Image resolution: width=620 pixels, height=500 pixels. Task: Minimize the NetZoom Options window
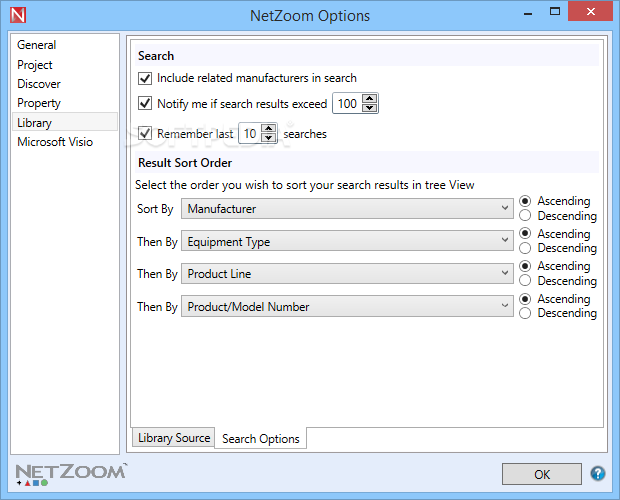click(x=527, y=14)
